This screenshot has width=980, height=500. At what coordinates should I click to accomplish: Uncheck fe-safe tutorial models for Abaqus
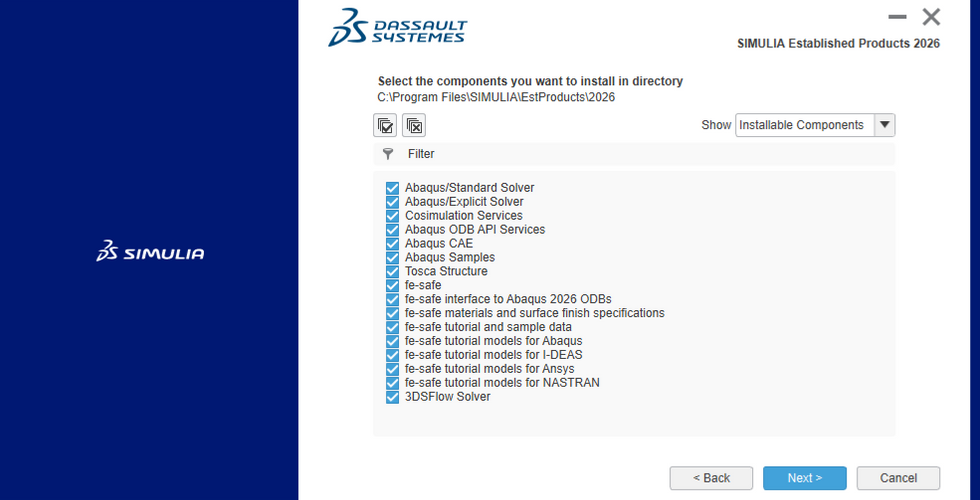pyautogui.click(x=392, y=341)
